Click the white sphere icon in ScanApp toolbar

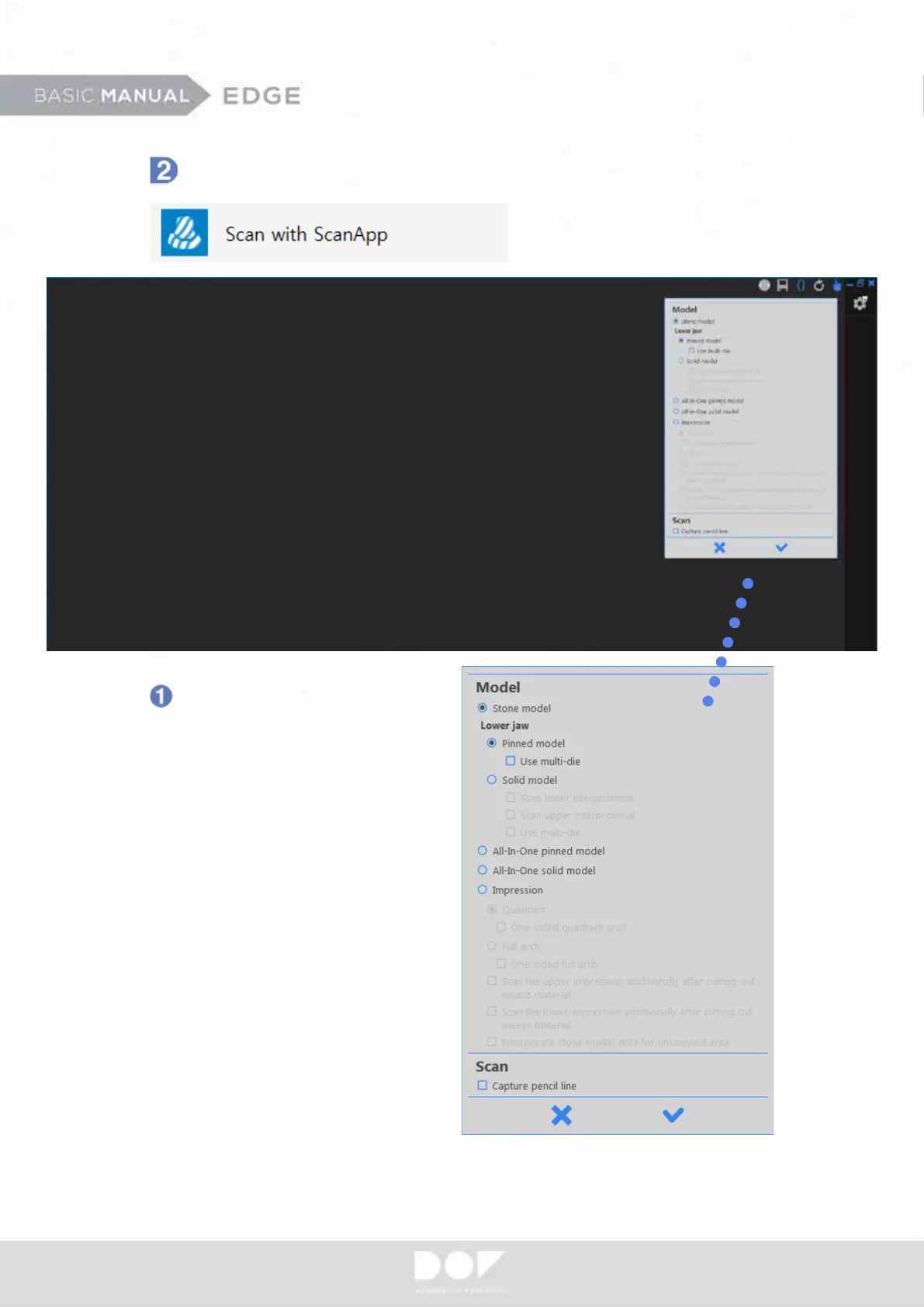coord(764,285)
